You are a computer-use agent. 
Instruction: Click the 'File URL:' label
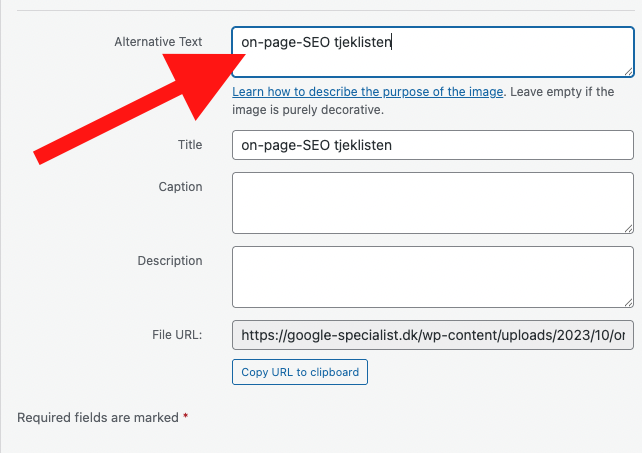coord(176,334)
